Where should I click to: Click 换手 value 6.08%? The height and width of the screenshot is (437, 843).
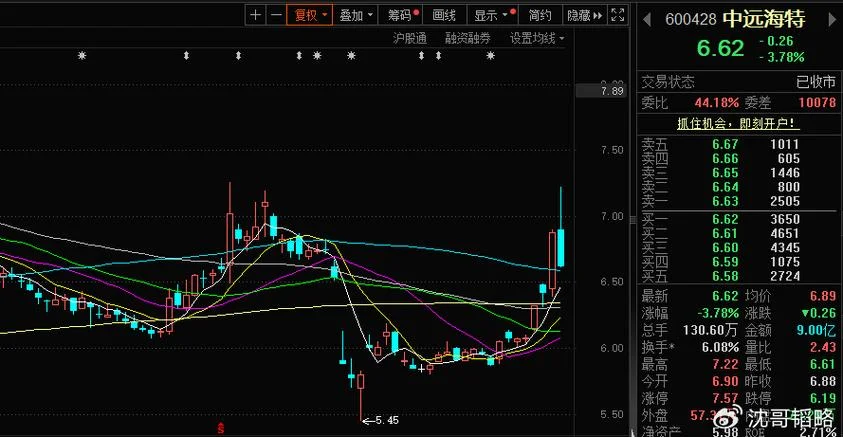(x=720, y=347)
